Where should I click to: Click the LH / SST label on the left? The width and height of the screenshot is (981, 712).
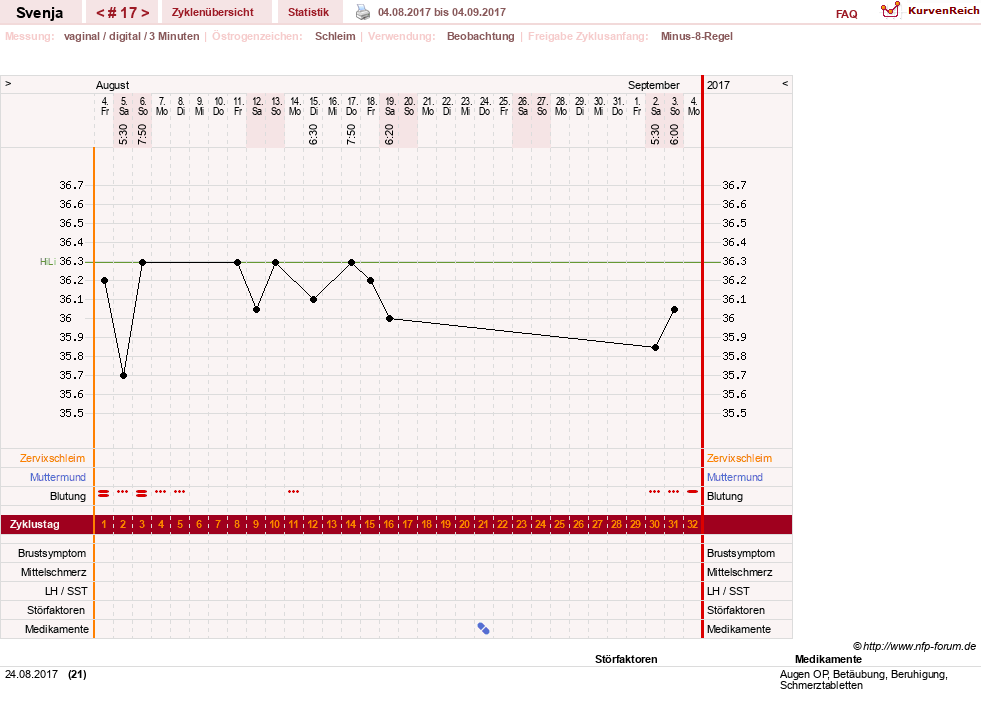pyautogui.click(x=66, y=591)
